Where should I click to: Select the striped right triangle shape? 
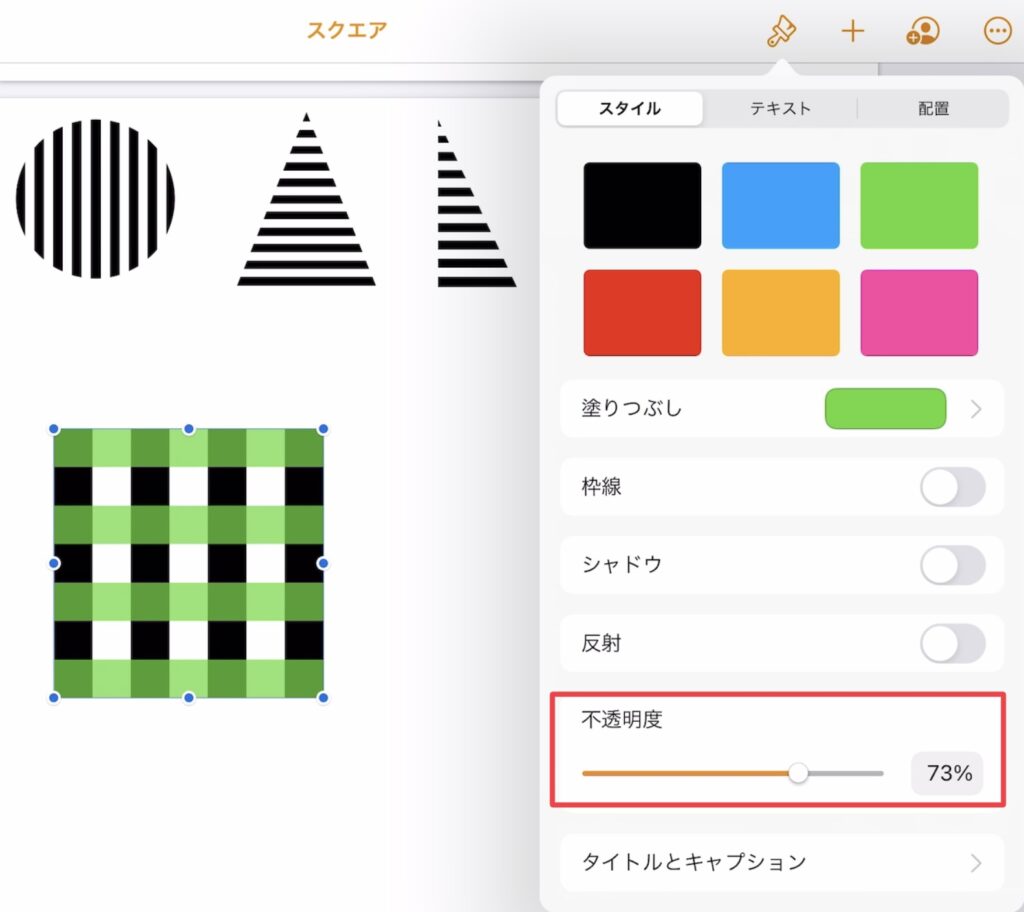pos(477,203)
